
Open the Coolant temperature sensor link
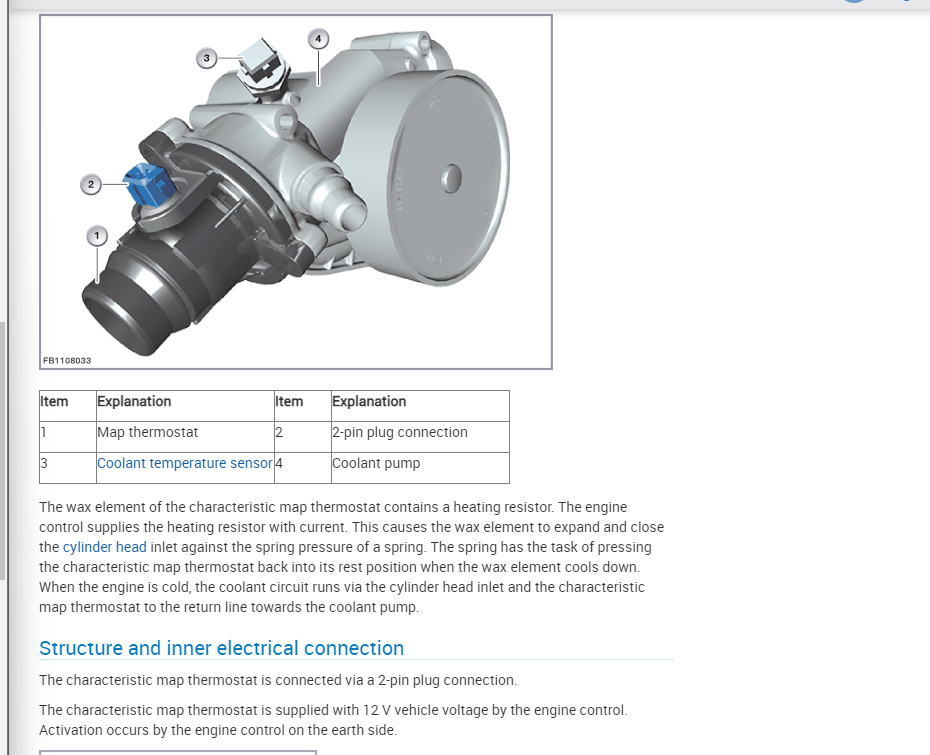click(184, 463)
